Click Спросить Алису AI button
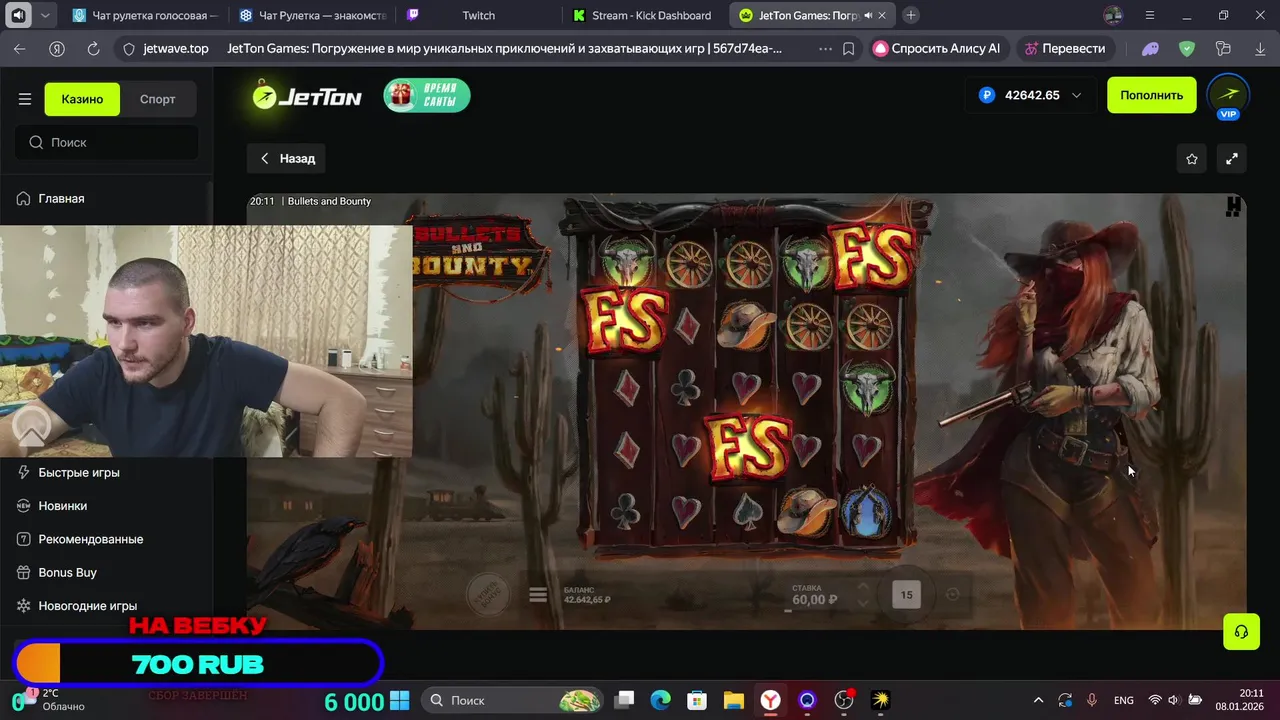Image resolution: width=1280 pixels, height=720 pixels. tap(937, 48)
